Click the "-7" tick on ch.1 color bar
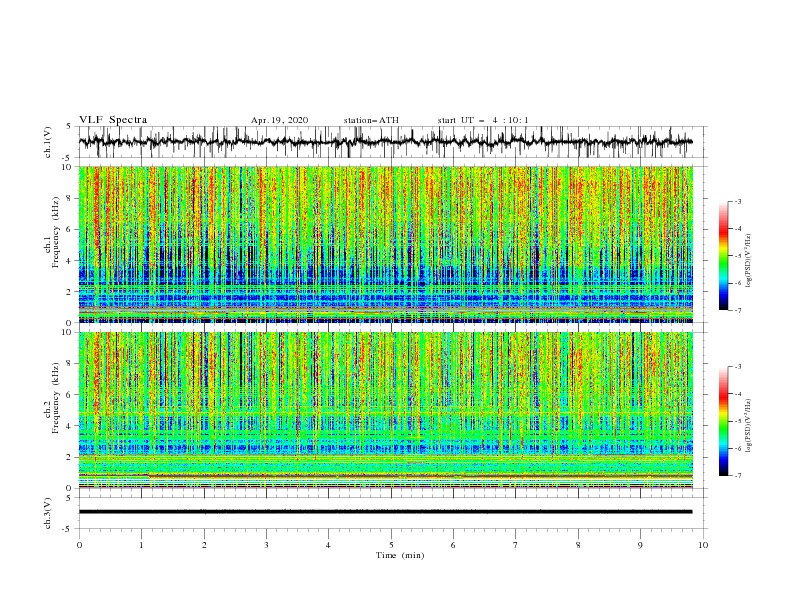This screenshot has height=612, width=792. click(x=737, y=311)
